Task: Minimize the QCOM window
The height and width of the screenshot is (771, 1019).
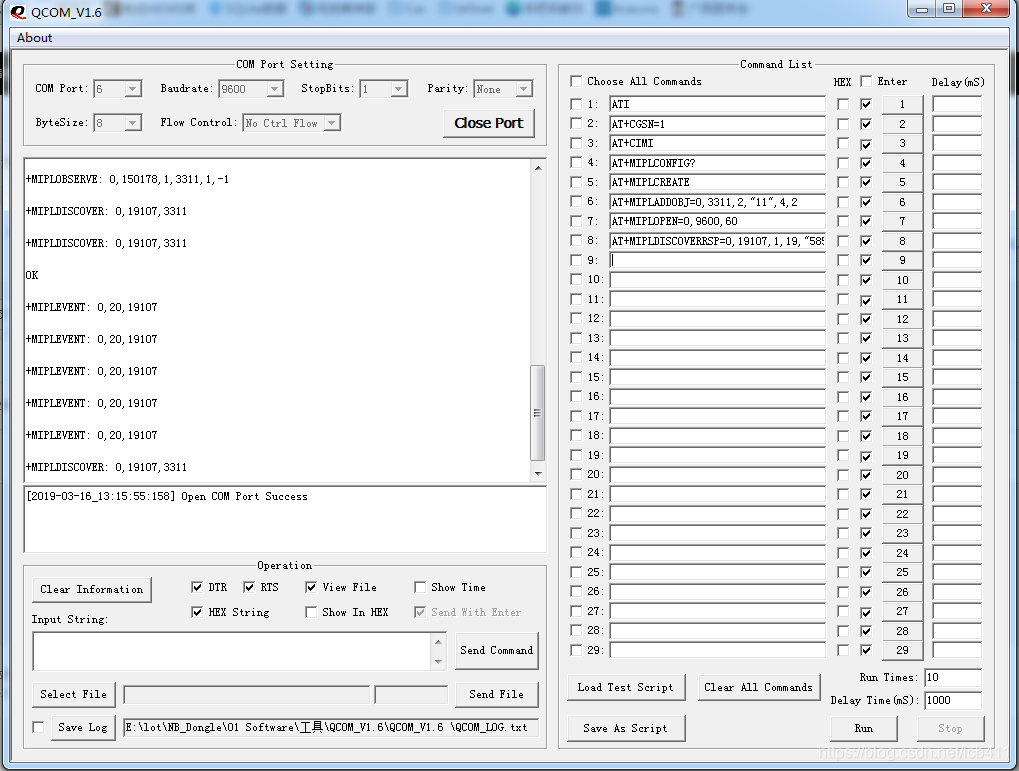Action: [x=922, y=8]
